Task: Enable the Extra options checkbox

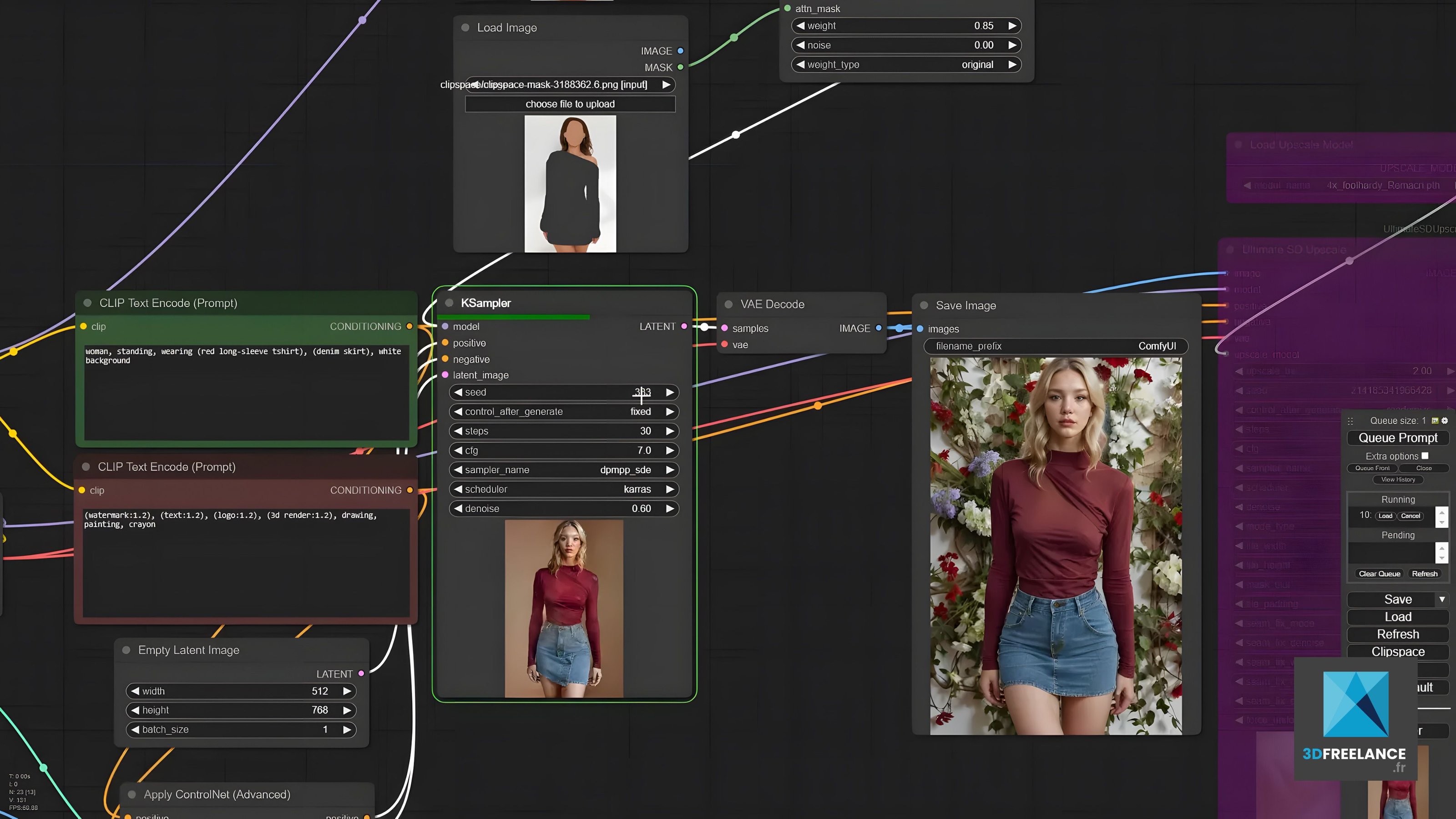Action: pos(1425,455)
